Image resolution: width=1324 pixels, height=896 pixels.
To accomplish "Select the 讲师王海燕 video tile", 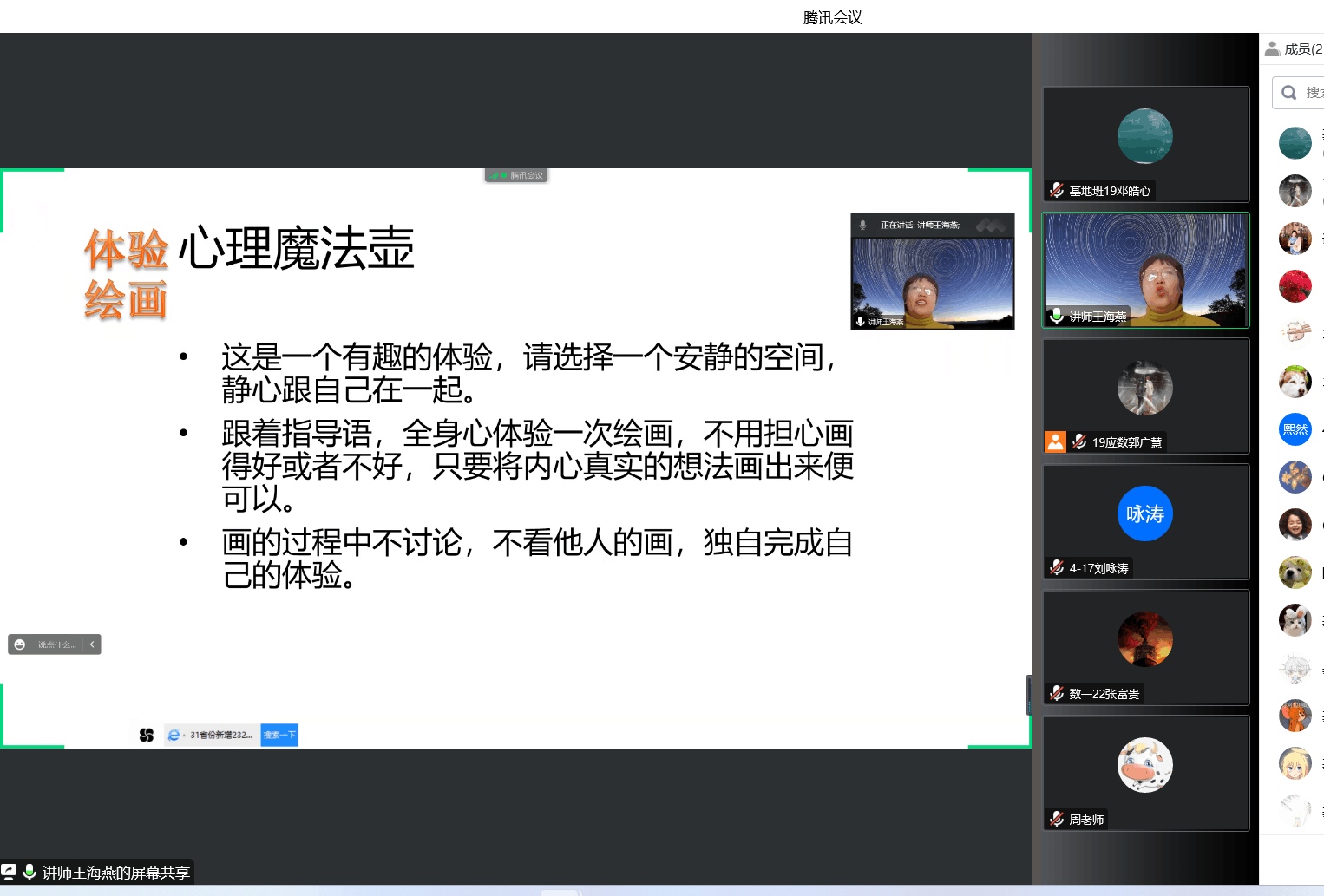I will (1145, 270).
